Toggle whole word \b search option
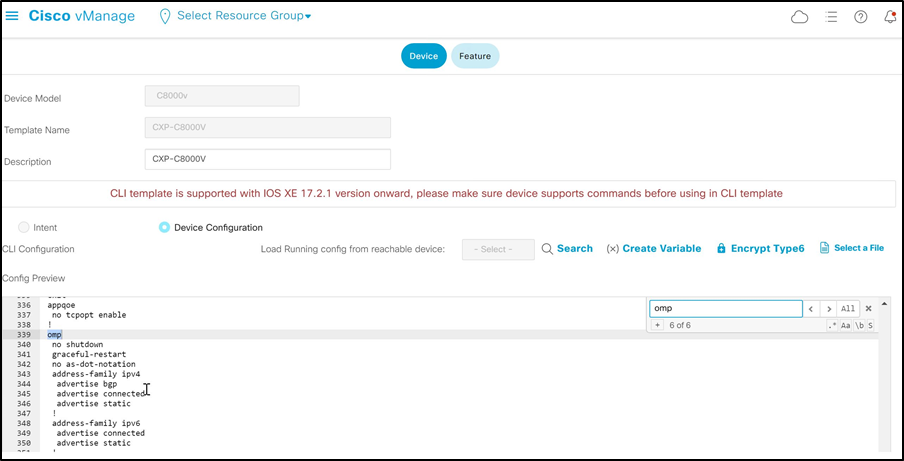Image resolution: width=904 pixels, height=461 pixels. click(x=859, y=326)
